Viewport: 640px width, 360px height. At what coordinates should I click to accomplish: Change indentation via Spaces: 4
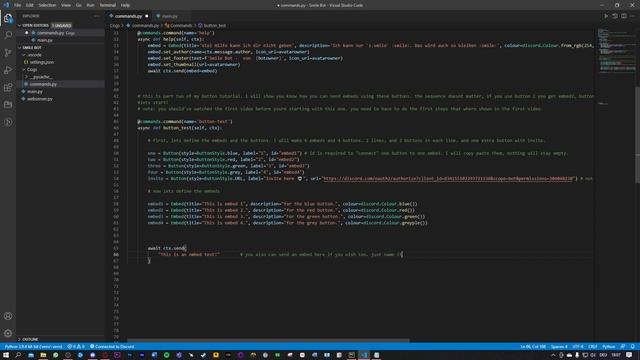(x=559, y=347)
